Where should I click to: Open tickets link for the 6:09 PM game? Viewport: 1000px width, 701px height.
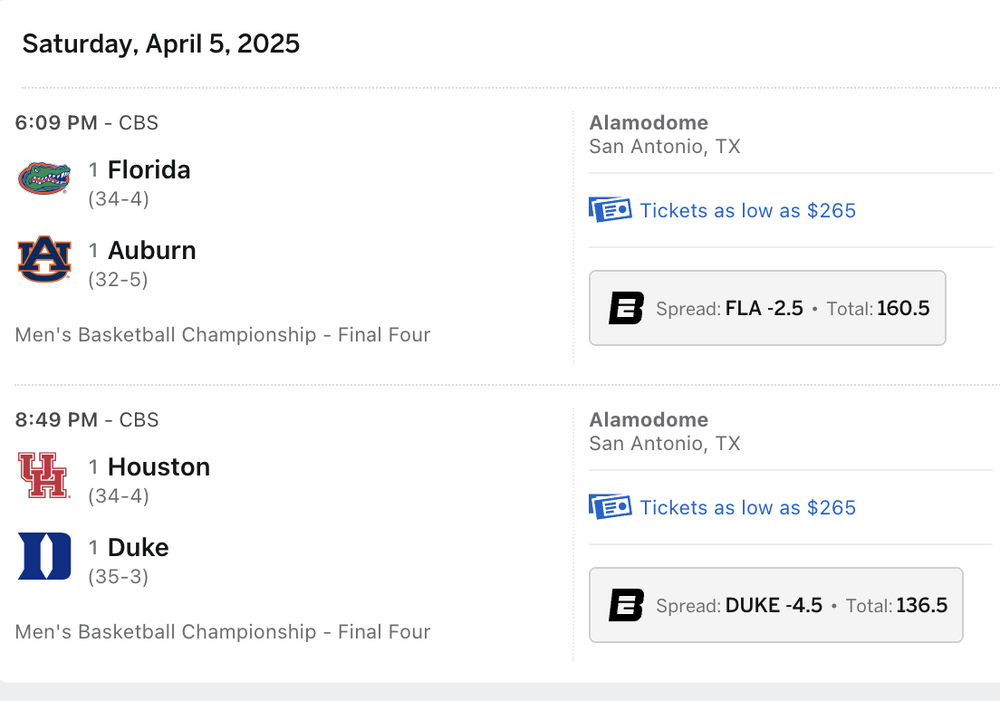748,210
